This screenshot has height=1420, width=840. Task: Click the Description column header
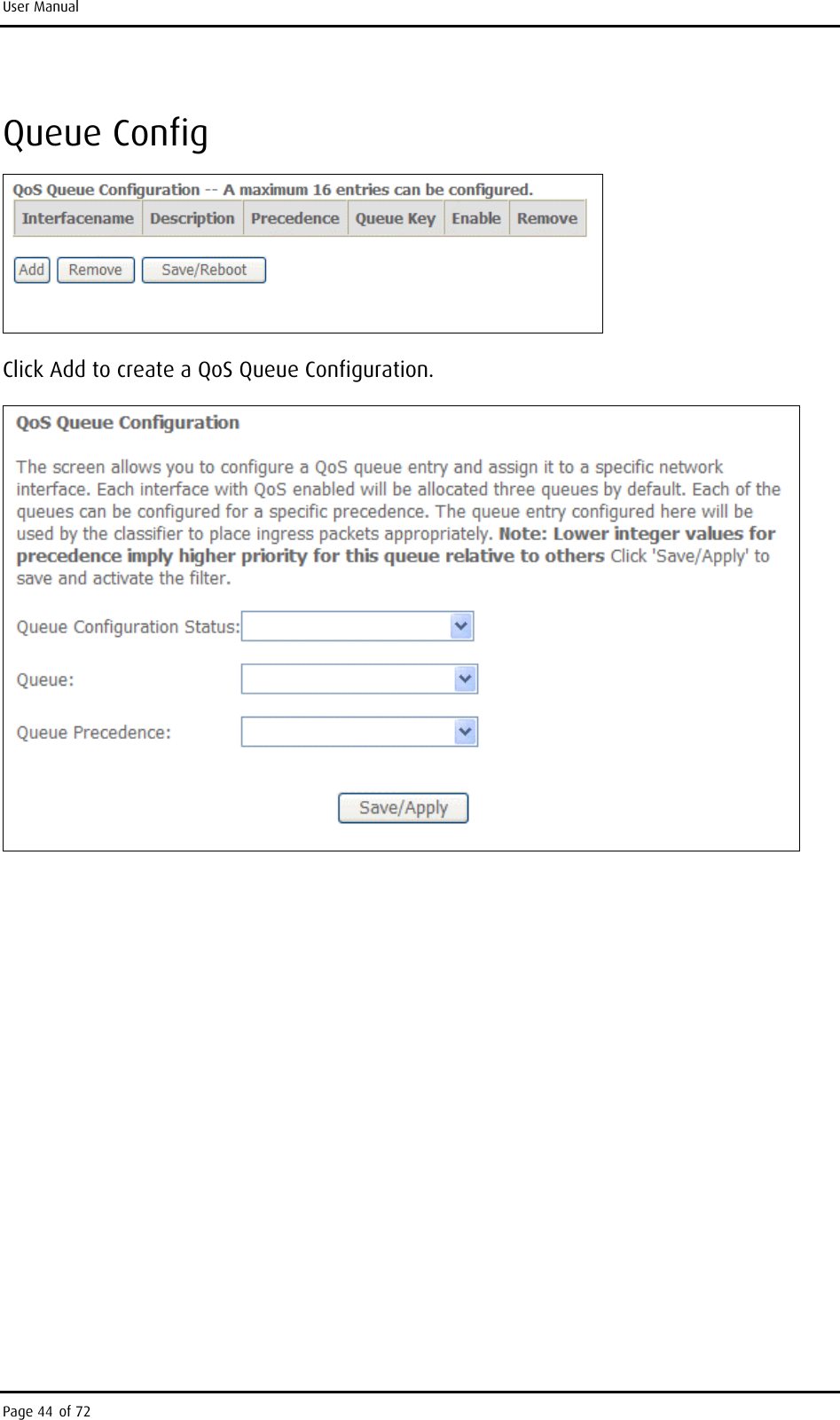click(x=192, y=219)
